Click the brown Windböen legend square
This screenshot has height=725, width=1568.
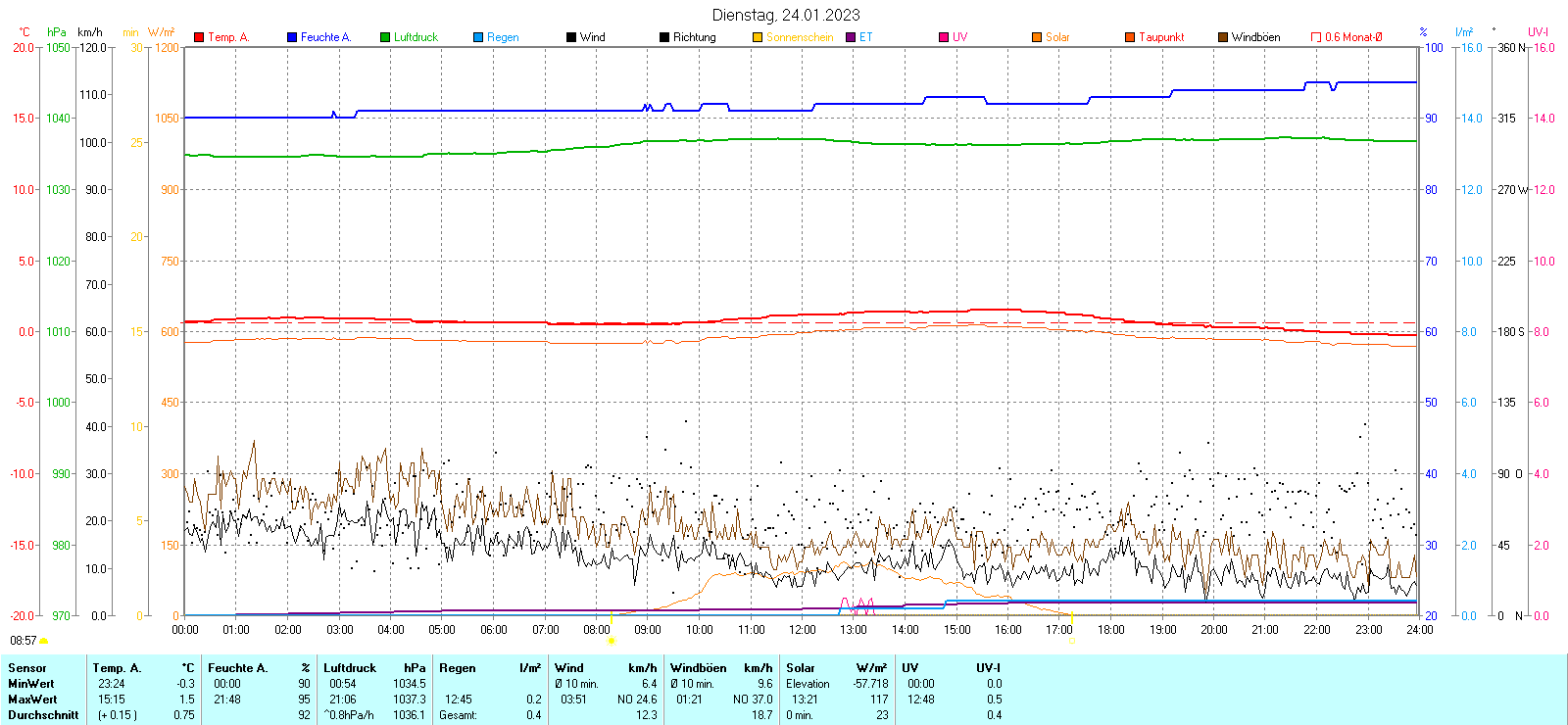point(1223,37)
